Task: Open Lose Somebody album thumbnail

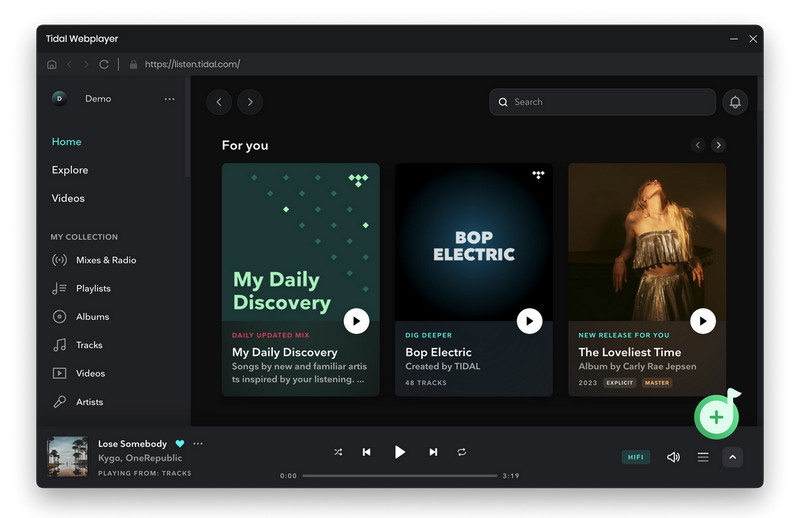Action: point(67,456)
